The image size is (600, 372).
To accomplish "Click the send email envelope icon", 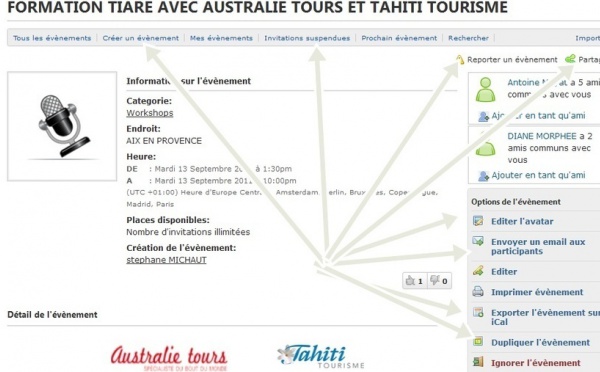I will (x=478, y=241).
